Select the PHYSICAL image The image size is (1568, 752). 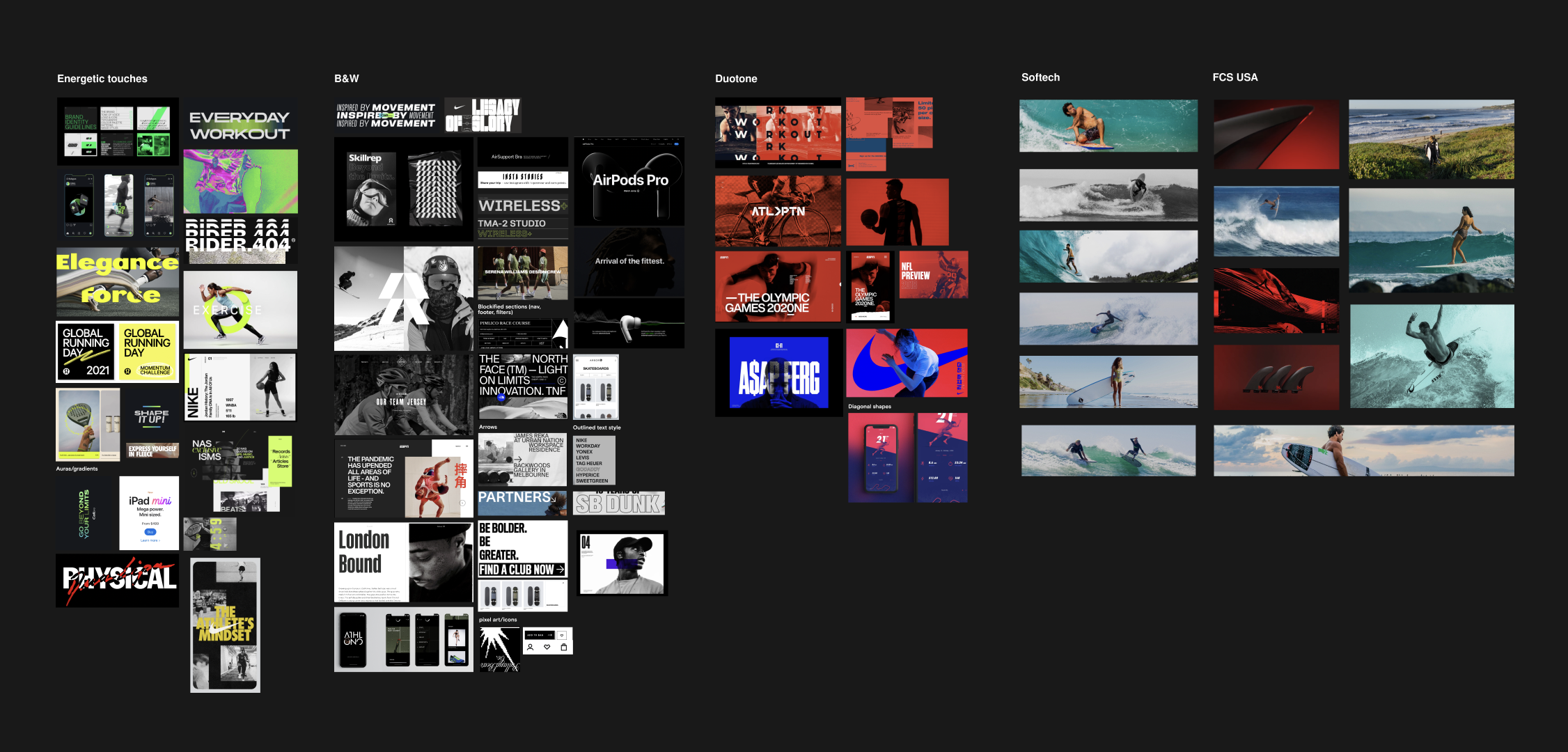click(x=118, y=581)
